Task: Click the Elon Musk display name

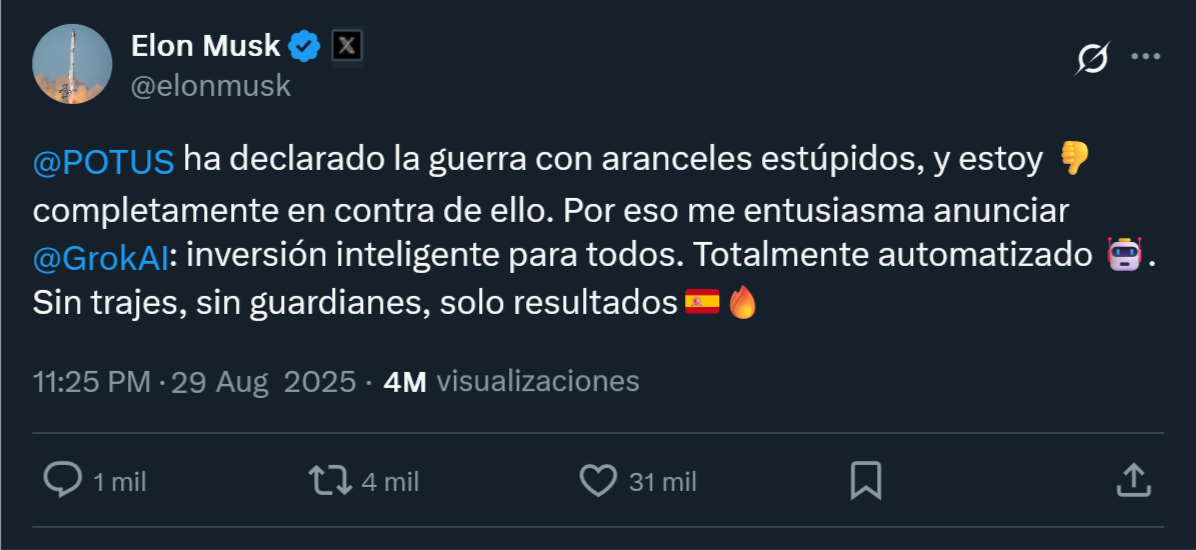Action: (x=206, y=45)
